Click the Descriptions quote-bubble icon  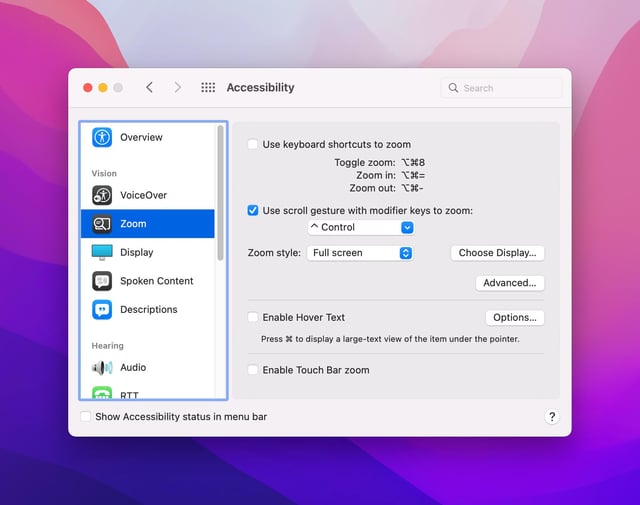pos(102,309)
